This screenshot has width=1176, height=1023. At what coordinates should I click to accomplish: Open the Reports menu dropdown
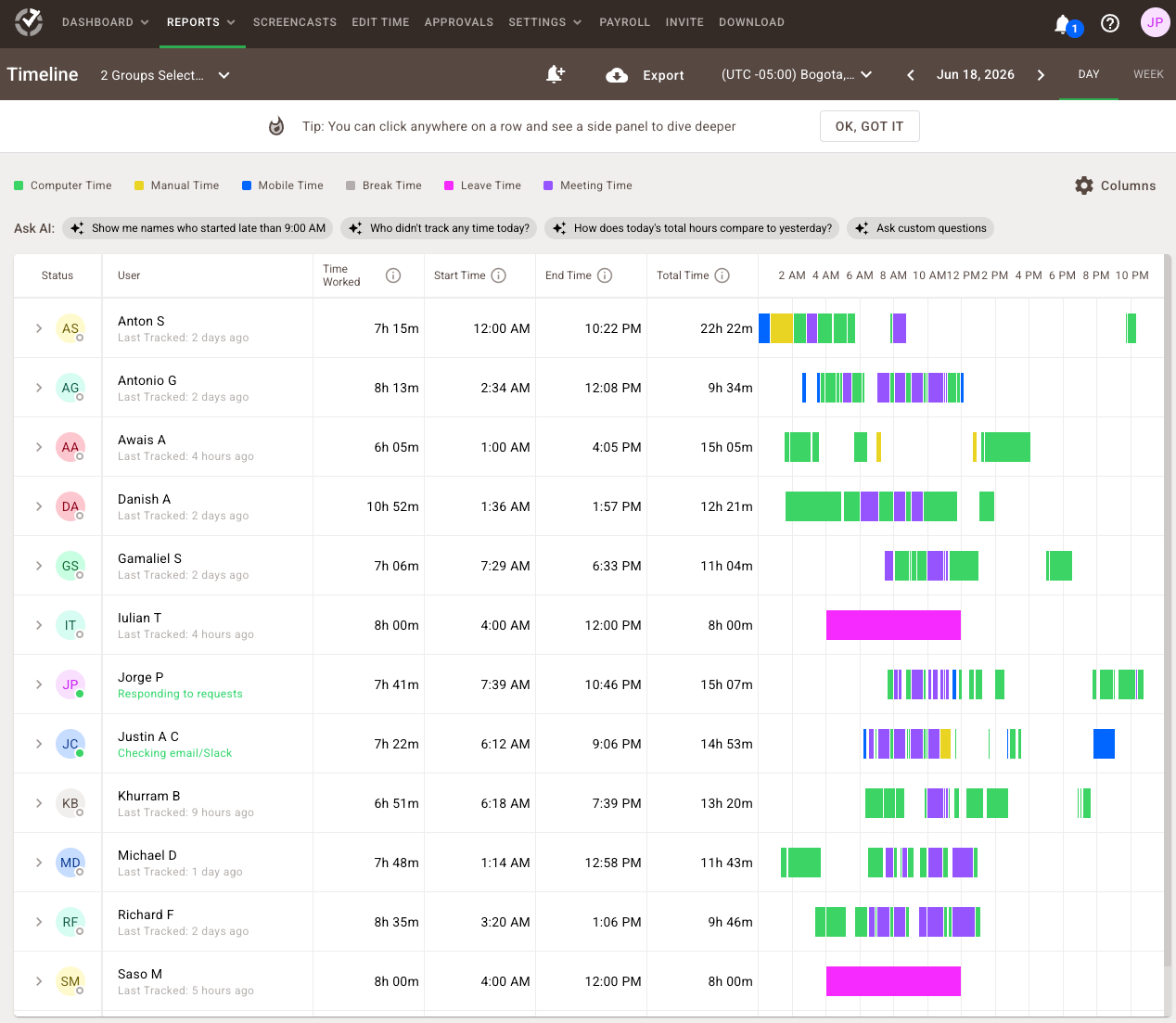pyautogui.click(x=201, y=22)
